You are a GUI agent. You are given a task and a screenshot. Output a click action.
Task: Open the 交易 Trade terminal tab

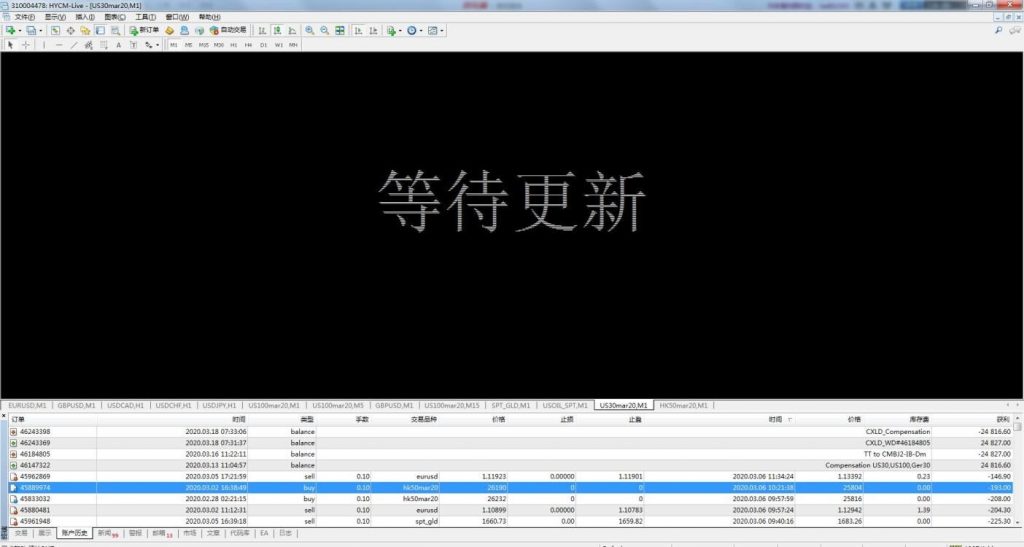point(21,533)
